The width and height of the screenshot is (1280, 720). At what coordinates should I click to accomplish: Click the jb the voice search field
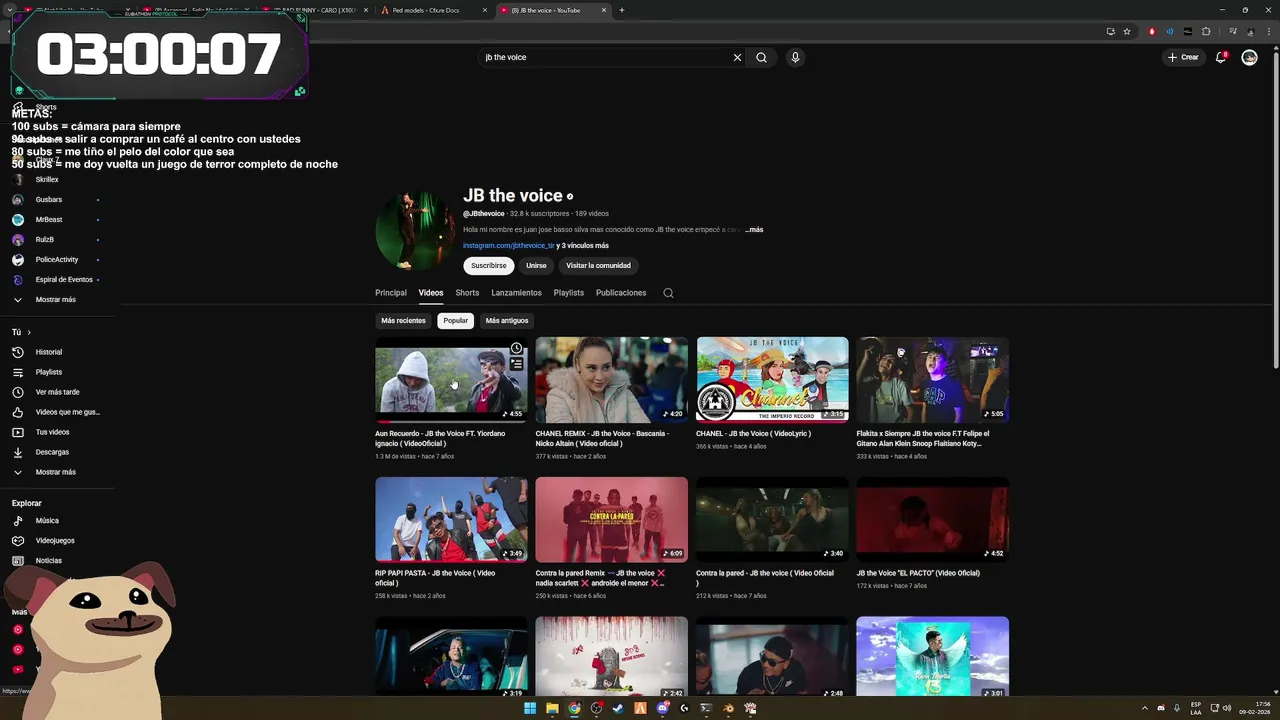pos(605,57)
